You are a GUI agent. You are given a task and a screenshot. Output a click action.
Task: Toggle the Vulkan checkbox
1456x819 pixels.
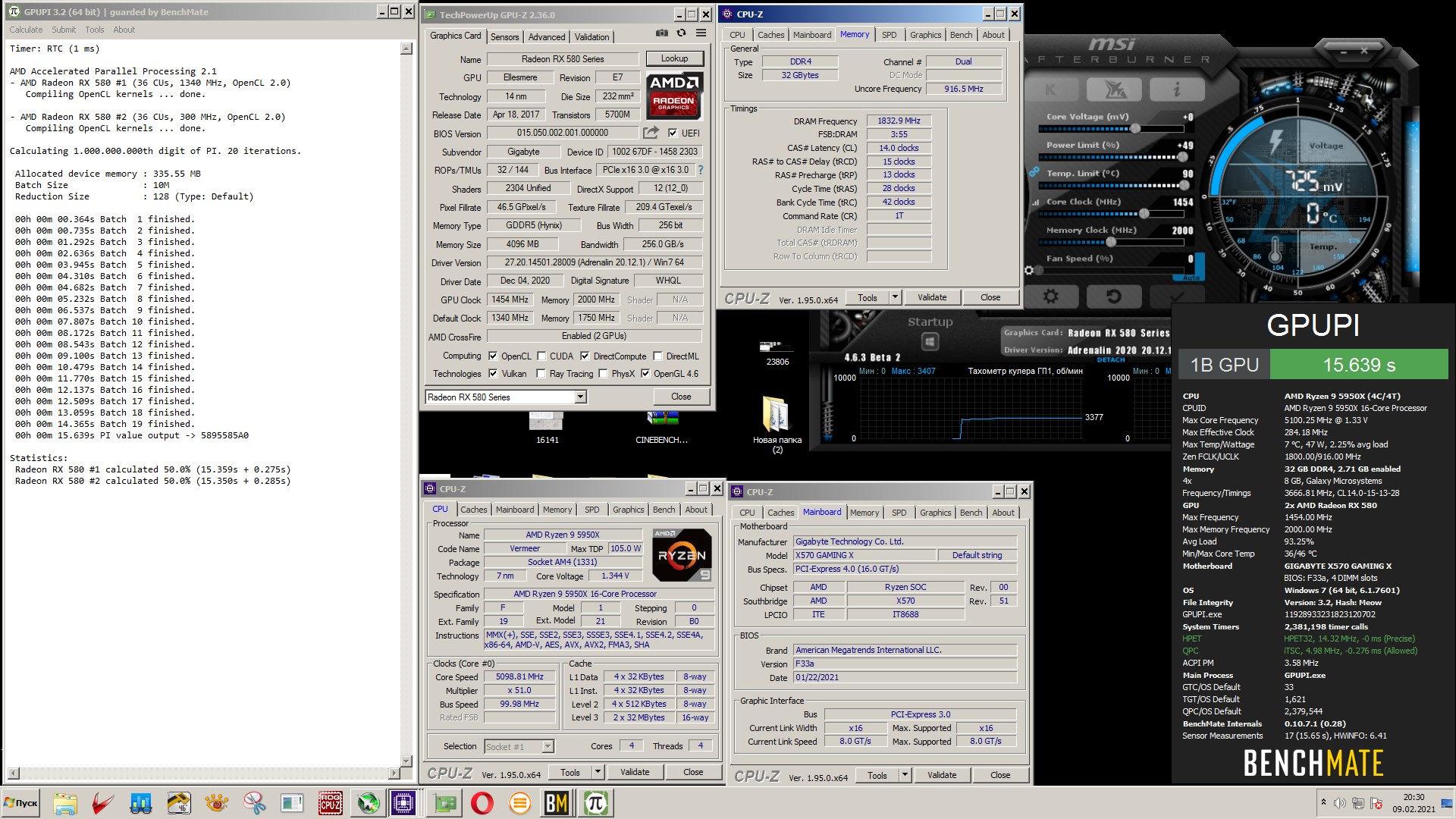[493, 373]
